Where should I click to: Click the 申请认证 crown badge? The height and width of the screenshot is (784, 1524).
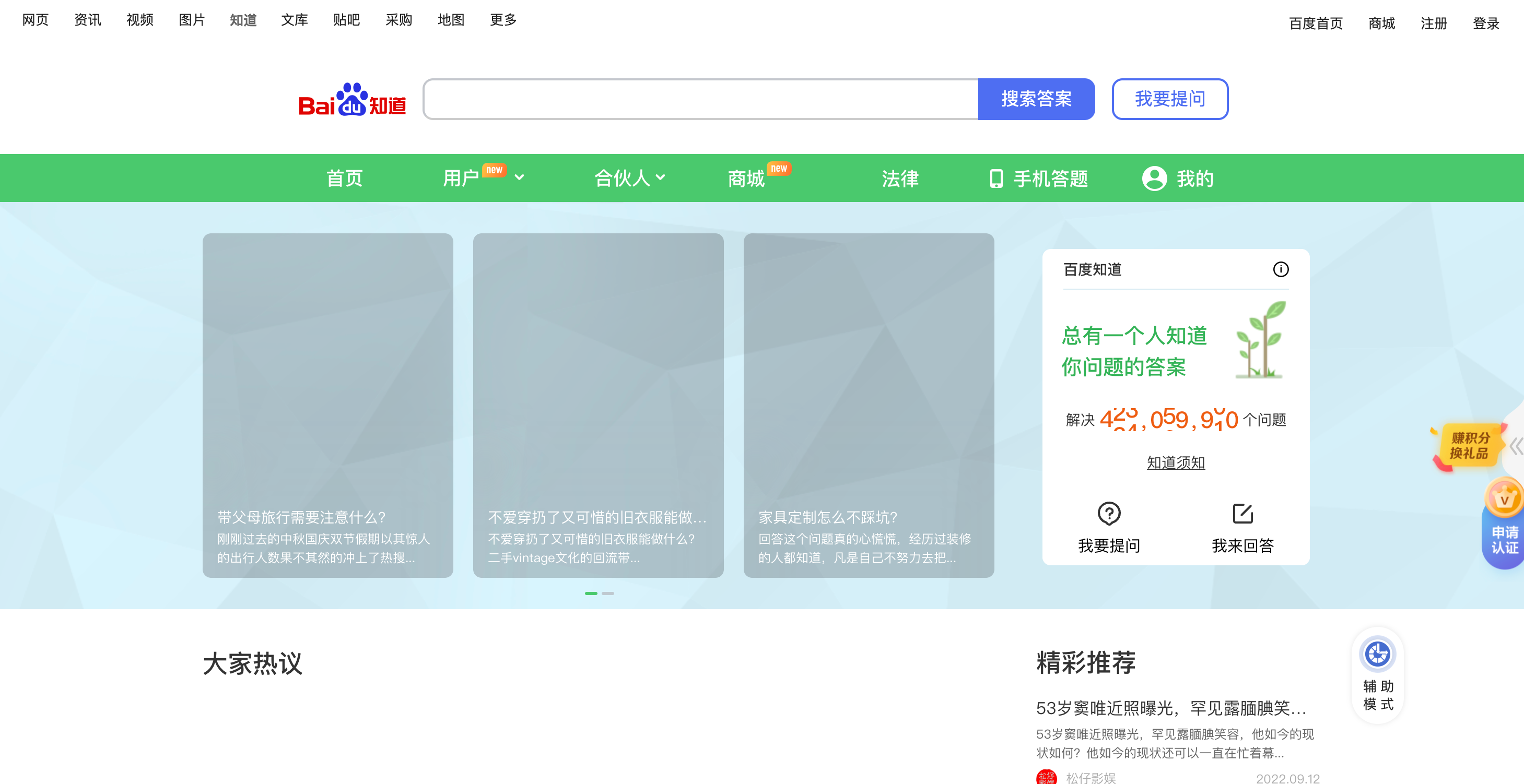1503,532
